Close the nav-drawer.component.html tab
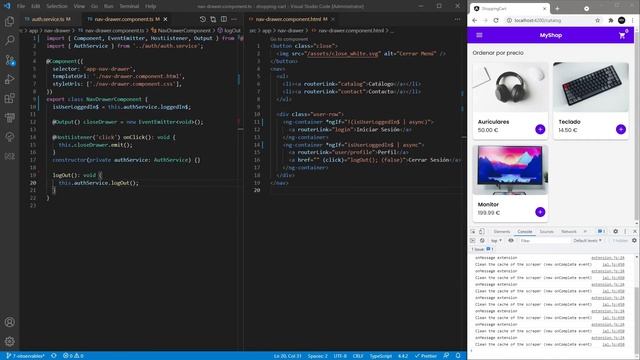The height and width of the screenshot is (360, 640). pos(333,19)
